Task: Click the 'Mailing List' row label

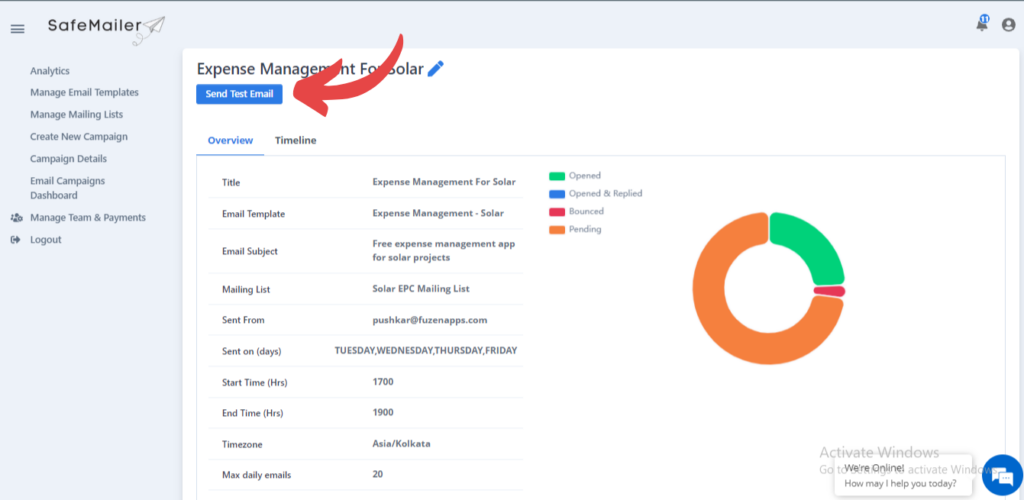Action: [x=246, y=289]
